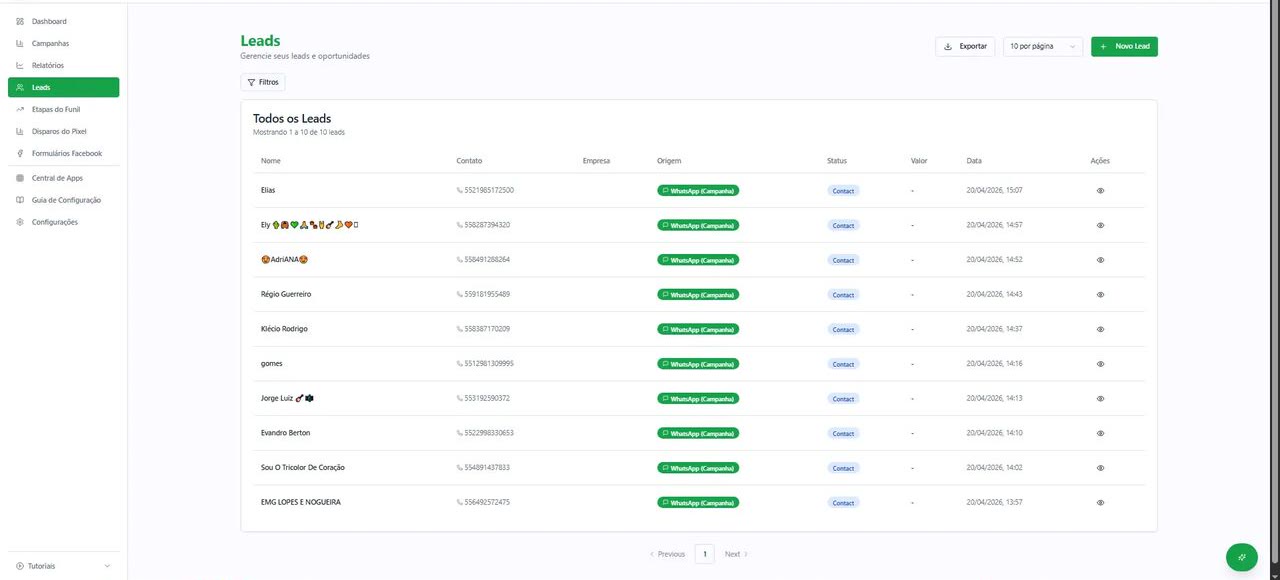Click the Tutoriais play icon
Viewport: 1280px width, 580px height.
click(20, 566)
